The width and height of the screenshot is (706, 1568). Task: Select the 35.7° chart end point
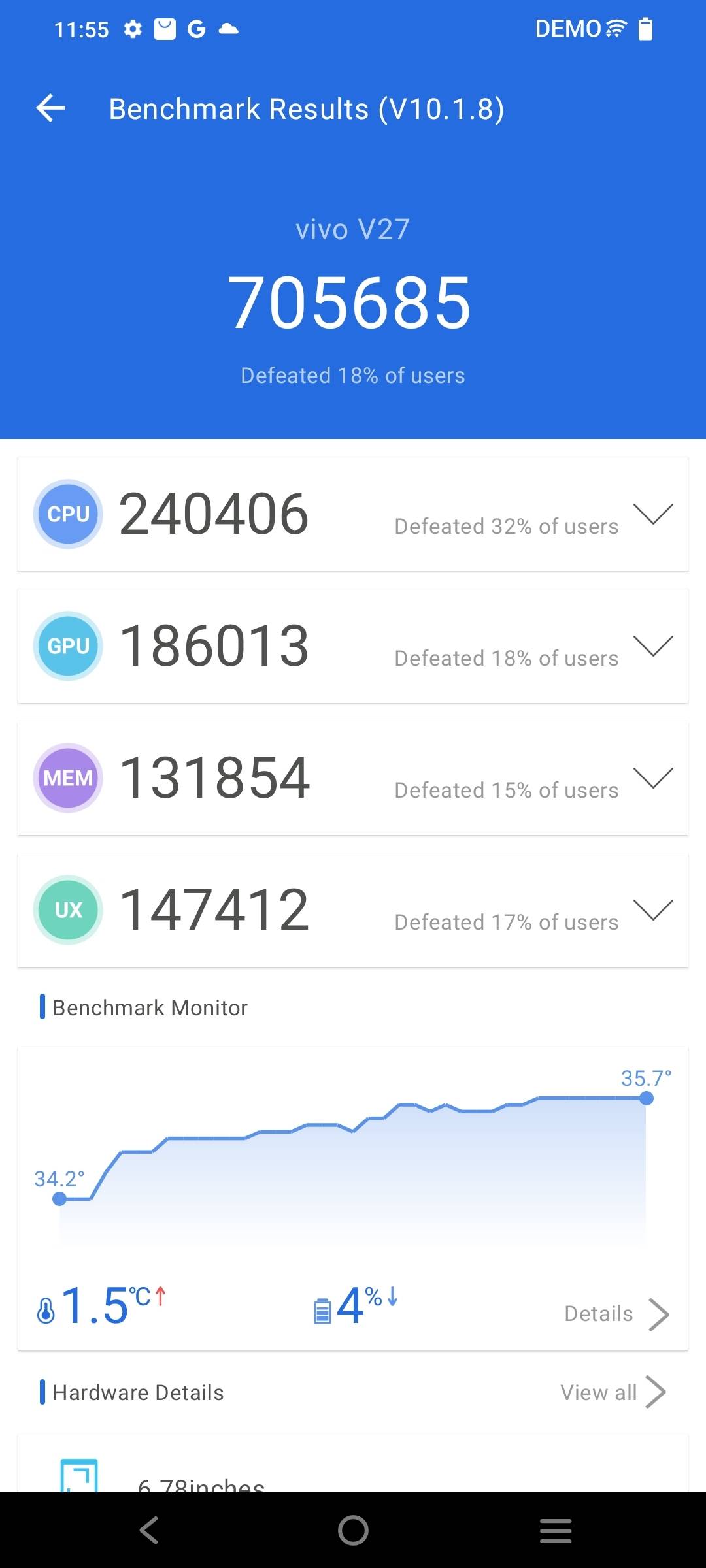[x=647, y=1098]
